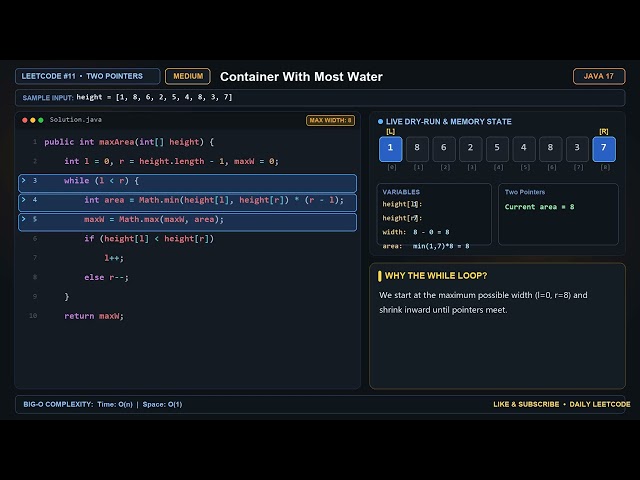The image size is (640, 480).
Task: Select the array cell with value 6
Action: click(444, 149)
